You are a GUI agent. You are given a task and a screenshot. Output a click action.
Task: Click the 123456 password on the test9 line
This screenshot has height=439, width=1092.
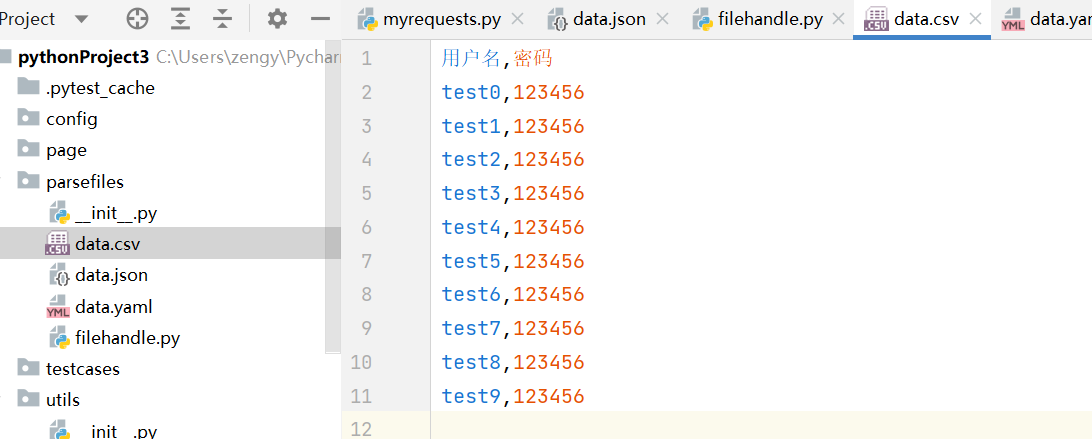point(549,396)
